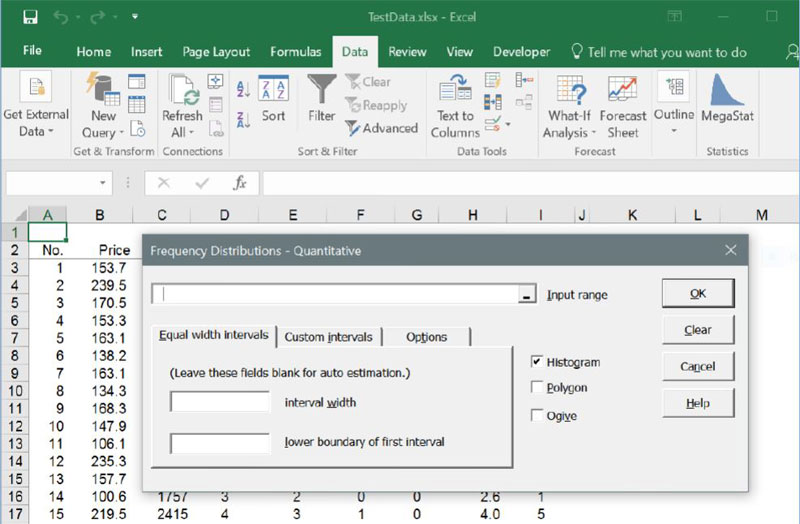Open Advanced filter options
Image resolution: width=800 pixels, height=524 pixels.
[382, 128]
